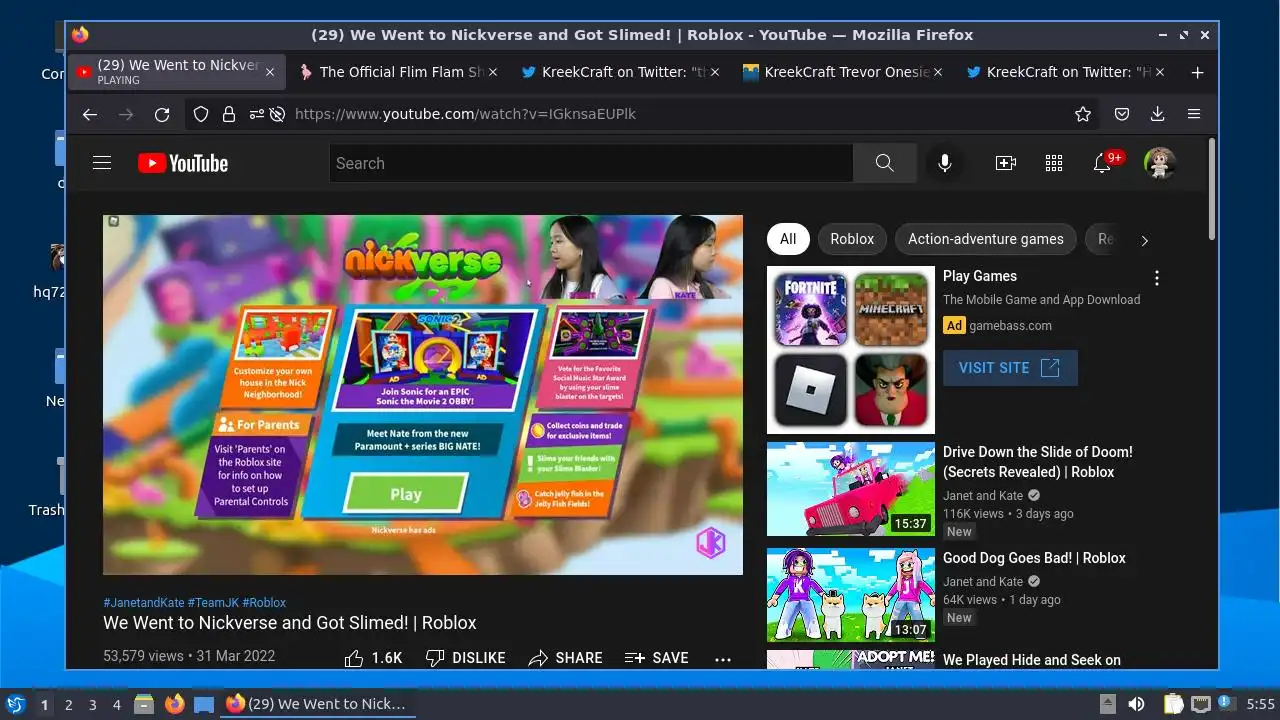Screen dimensions: 1280x720
Task: Launch Firefox from taskbar quick launcher
Action: pos(174,704)
